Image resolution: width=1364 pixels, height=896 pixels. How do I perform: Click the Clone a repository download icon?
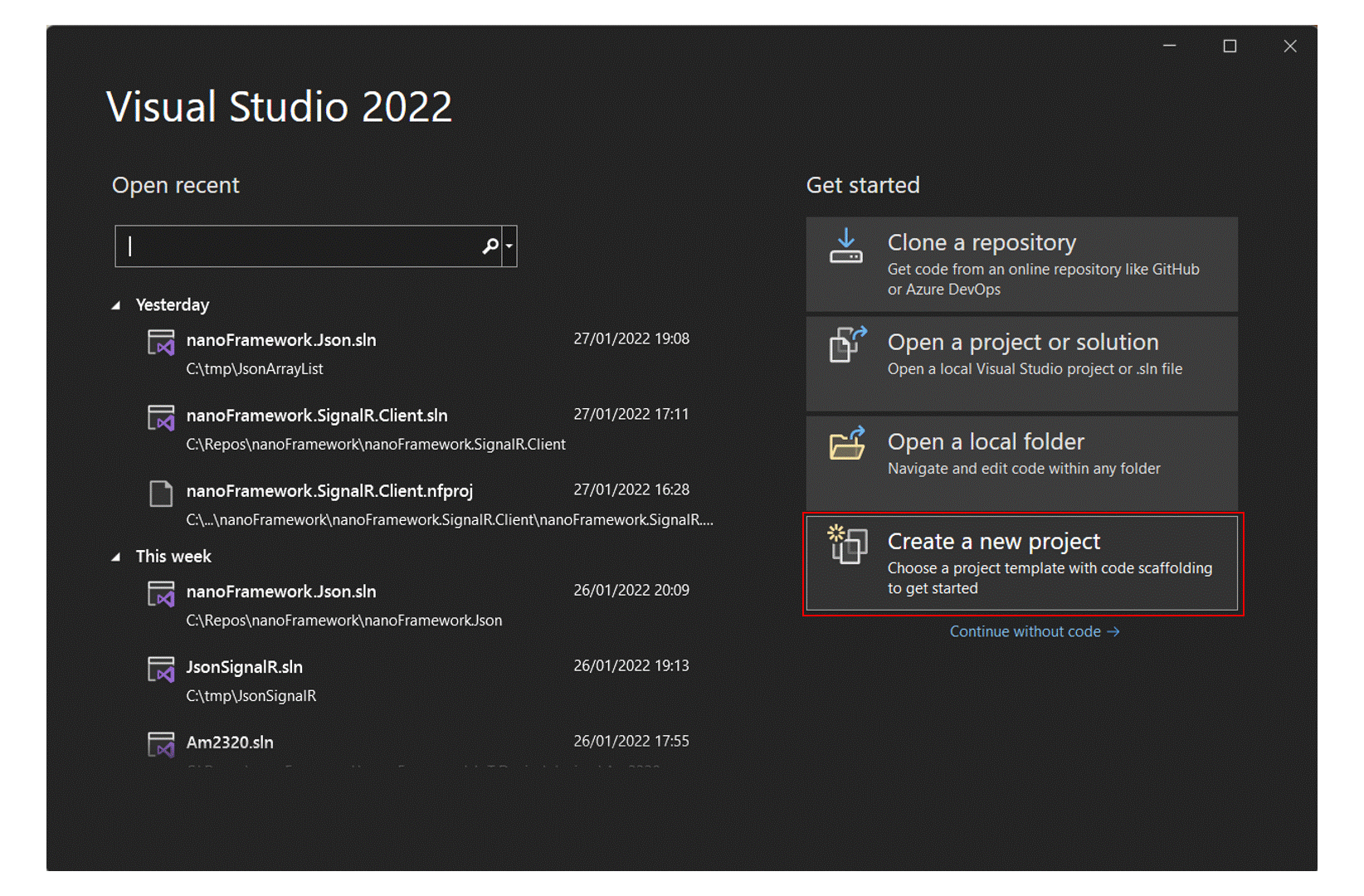point(845,246)
